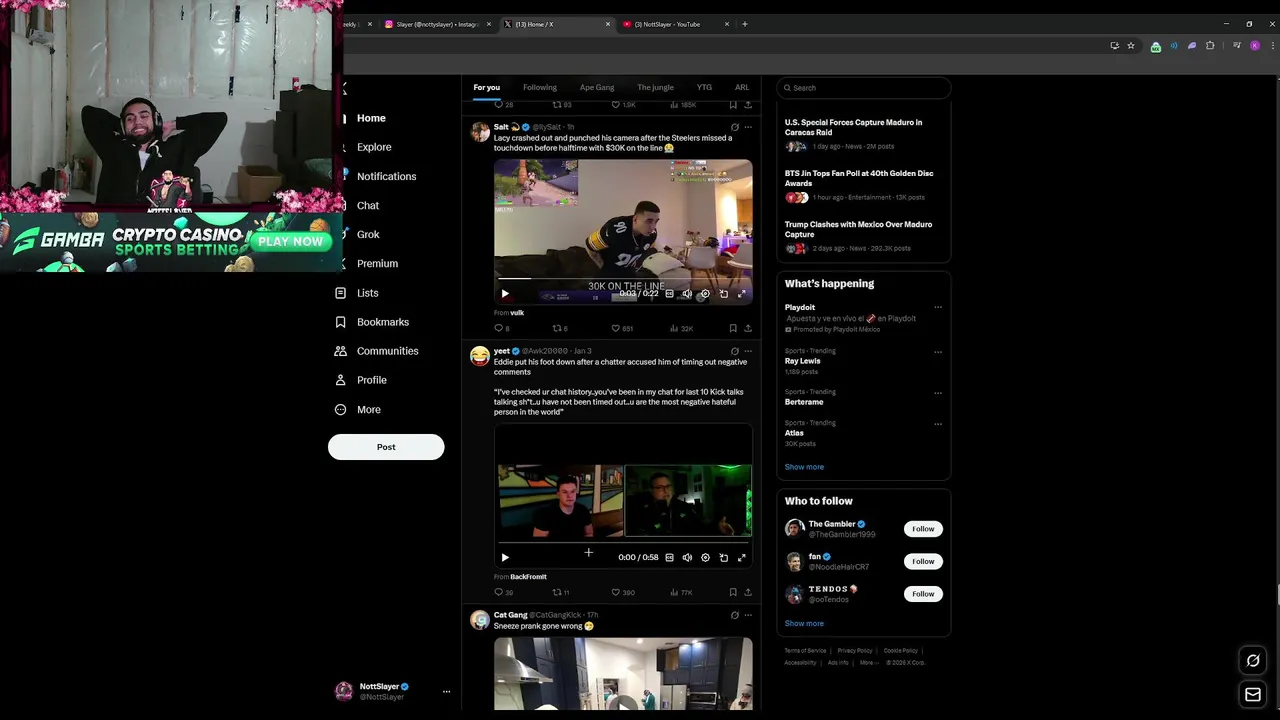Bookmark the Salt post

[733, 328]
